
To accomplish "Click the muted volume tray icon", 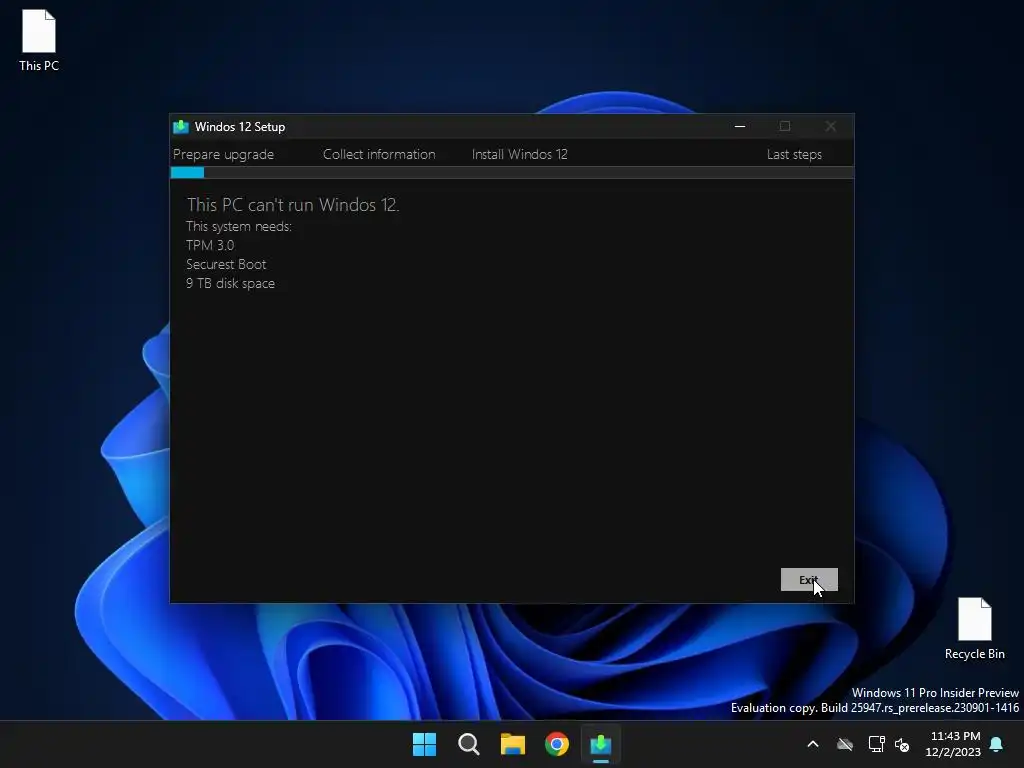I will (903, 744).
